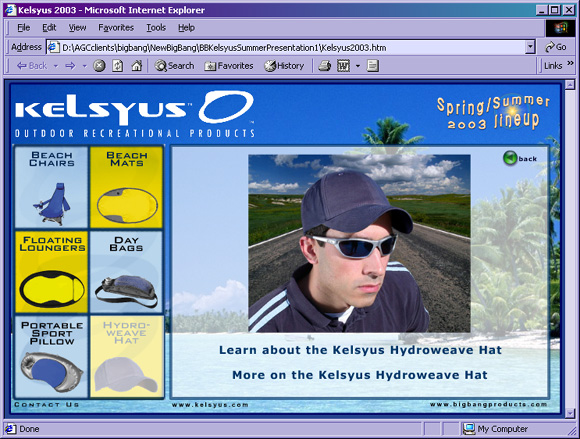Viewport: 580px width, 439px height.
Task: Open the Back history dropdown arrow
Action: pyautogui.click(x=56, y=66)
